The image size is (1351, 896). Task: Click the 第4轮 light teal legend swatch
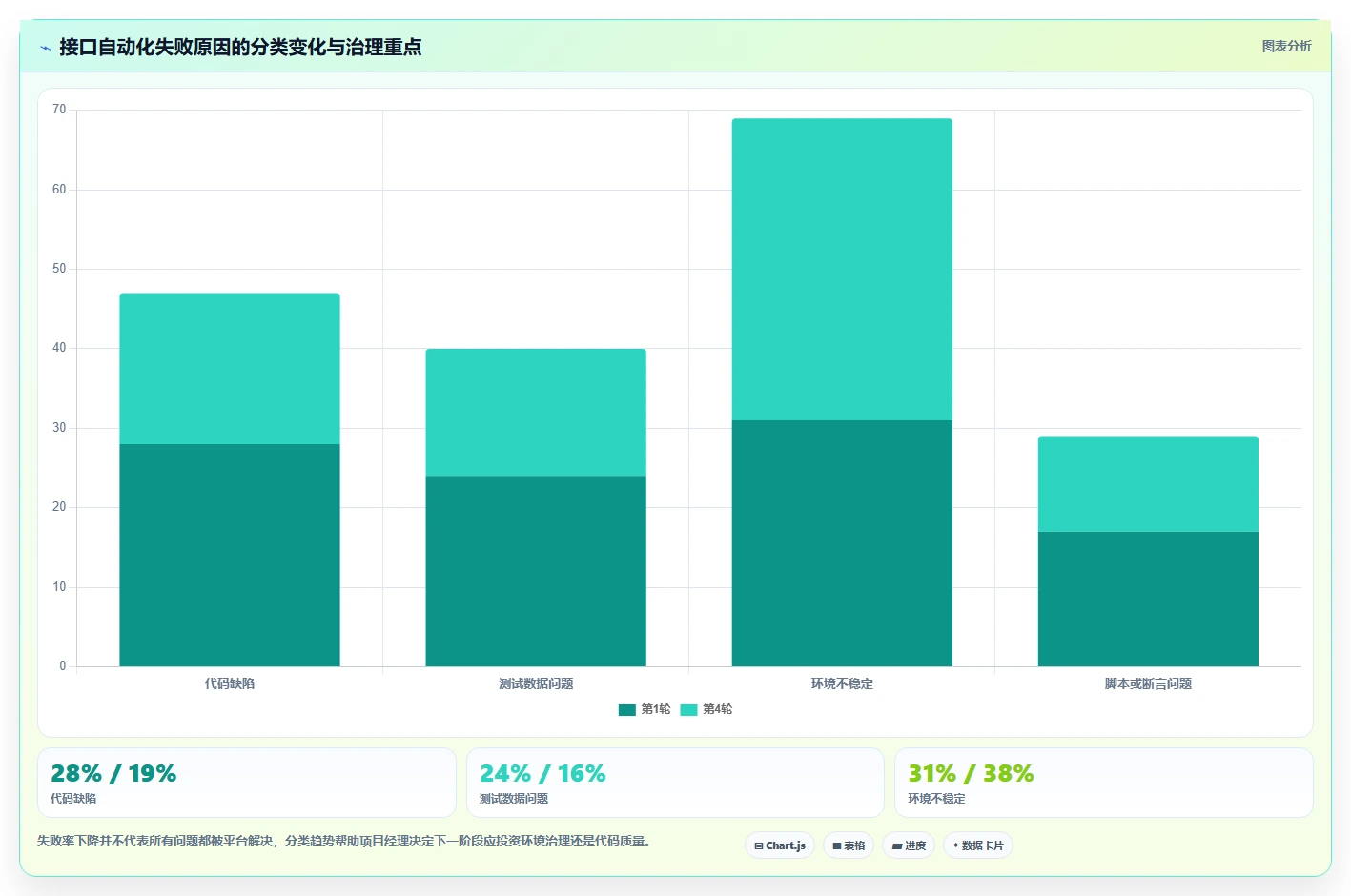pyautogui.click(x=688, y=709)
